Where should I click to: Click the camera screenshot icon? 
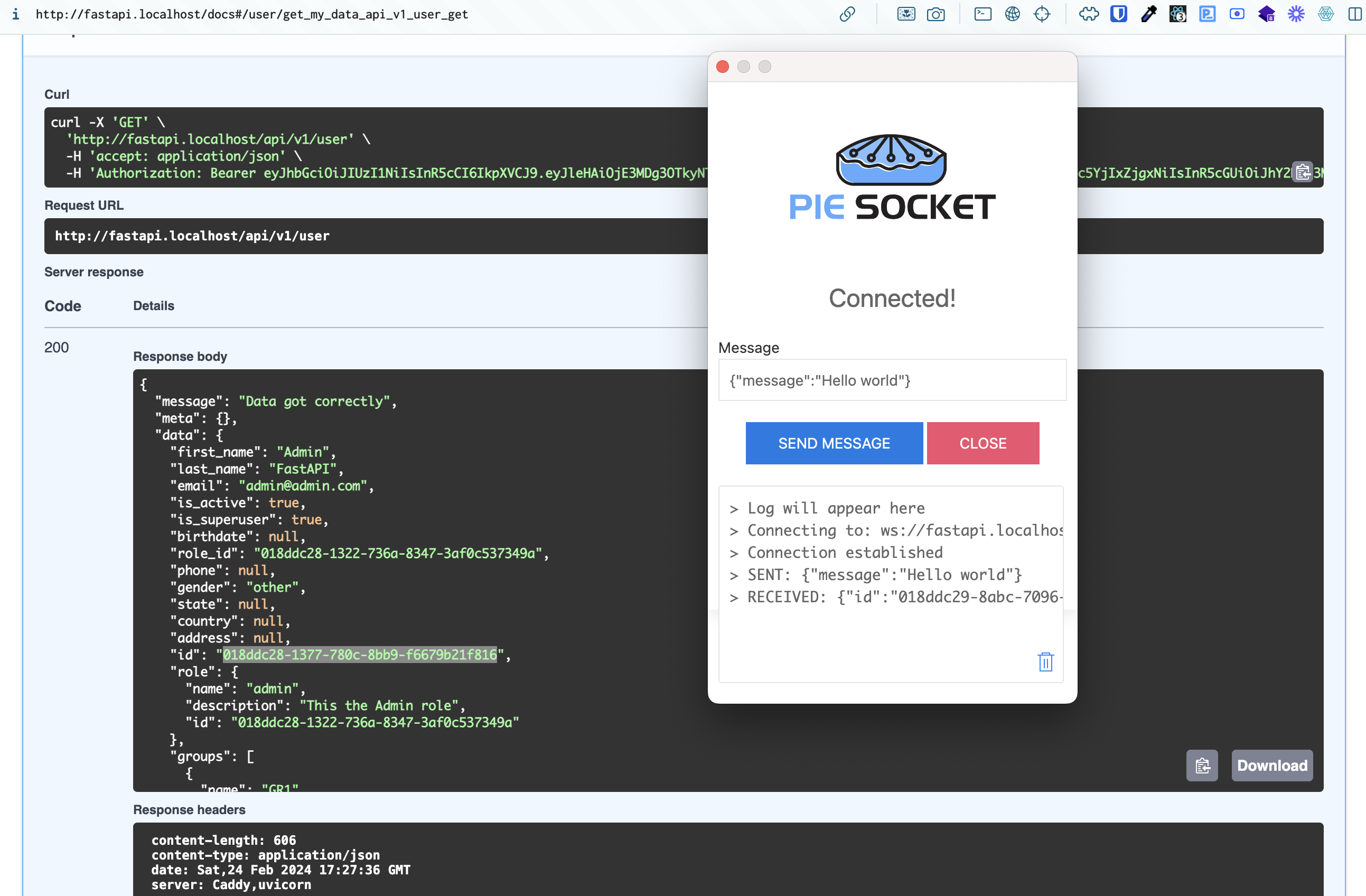[x=935, y=14]
